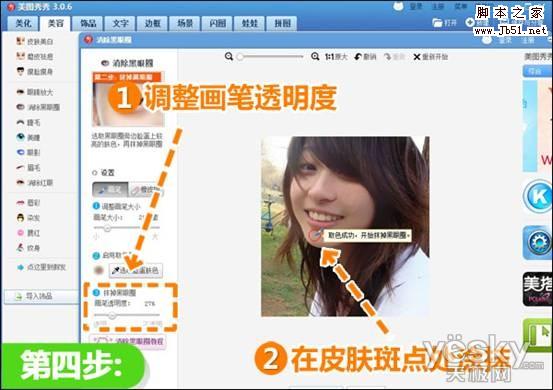
Task: Select the red-eye removal tool icon
Action: (x=20, y=182)
